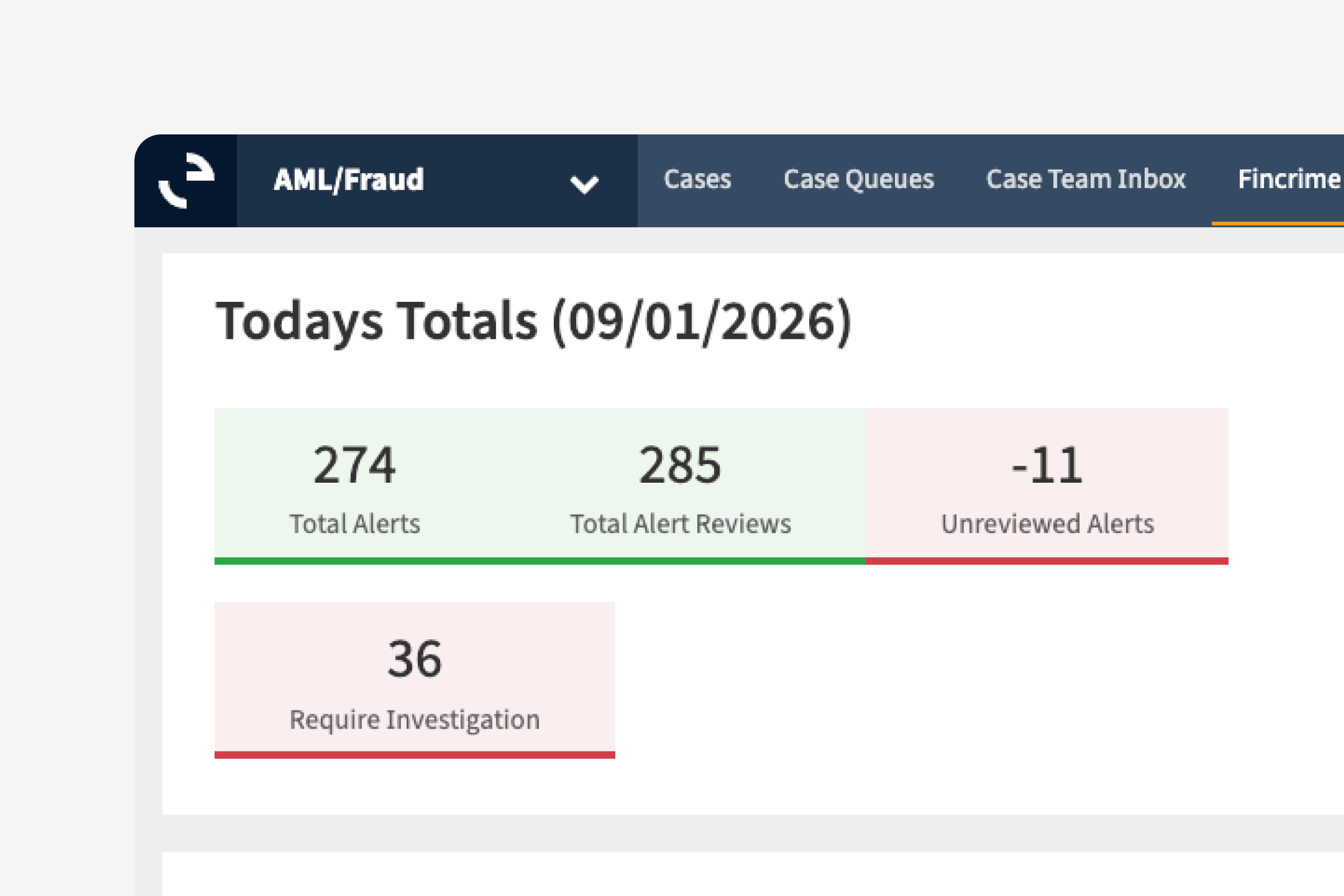Go to the Case Team Inbox tab
Viewport: 1344px width, 896px height.
(x=1085, y=179)
